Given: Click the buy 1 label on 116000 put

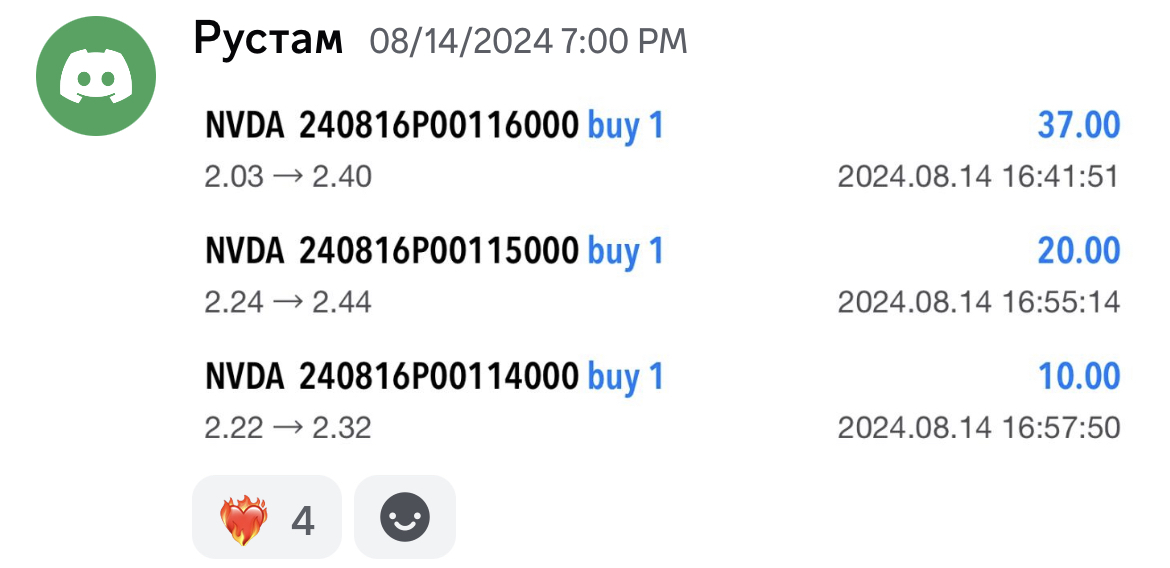Looking at the screenshot, I should click(x=625, y=126).
